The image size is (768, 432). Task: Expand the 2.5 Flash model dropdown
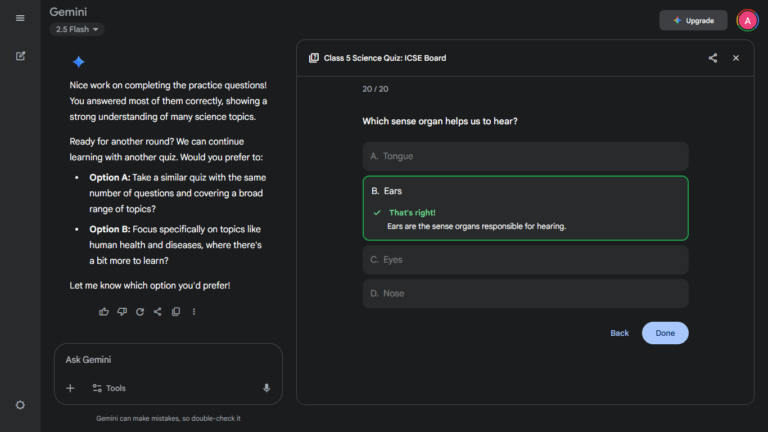pos(77,30)
